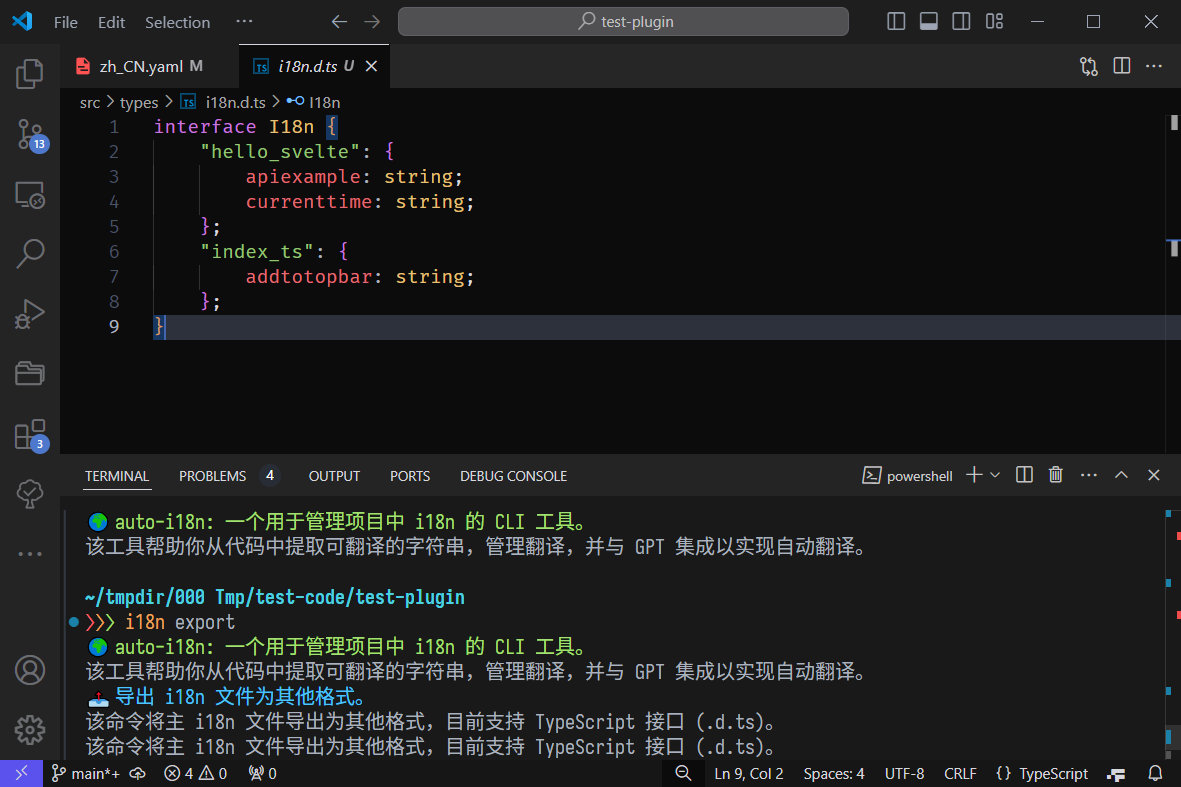Screen dimensions: 1181x787
Task: Click the Manage settings gear icon
Action: click(x=30, y=729)
